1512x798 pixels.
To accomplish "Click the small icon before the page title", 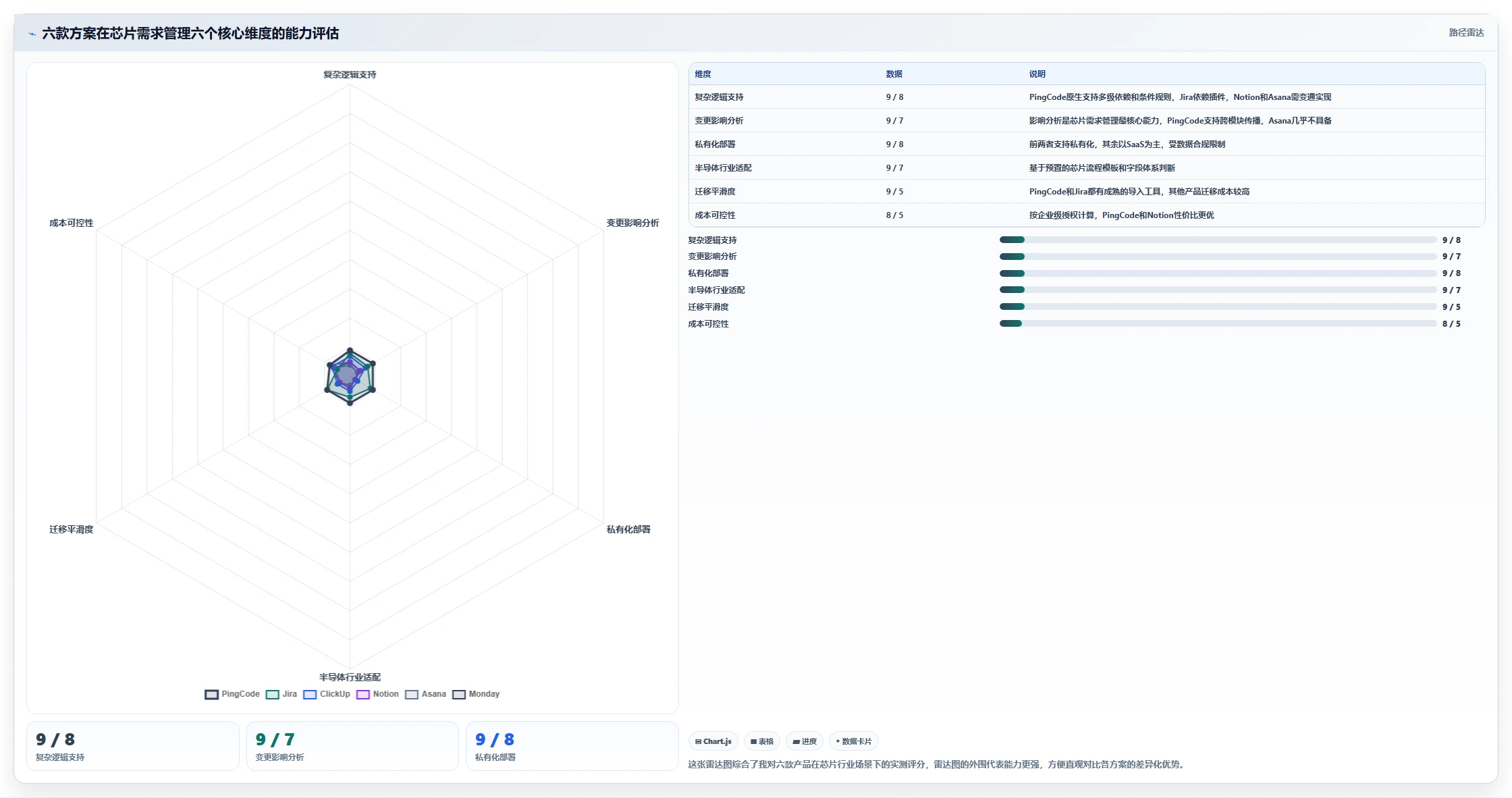I will tap(32, 34).
